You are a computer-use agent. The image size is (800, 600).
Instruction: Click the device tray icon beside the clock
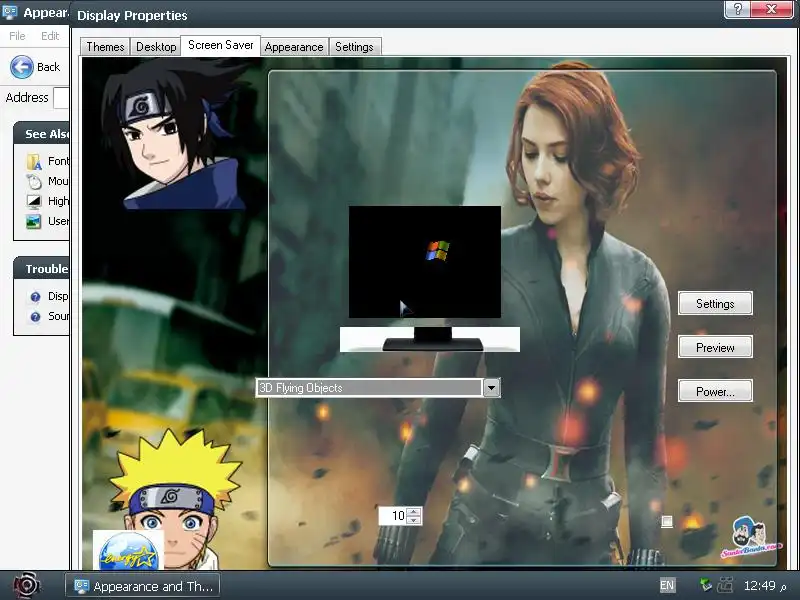point(725,585)
